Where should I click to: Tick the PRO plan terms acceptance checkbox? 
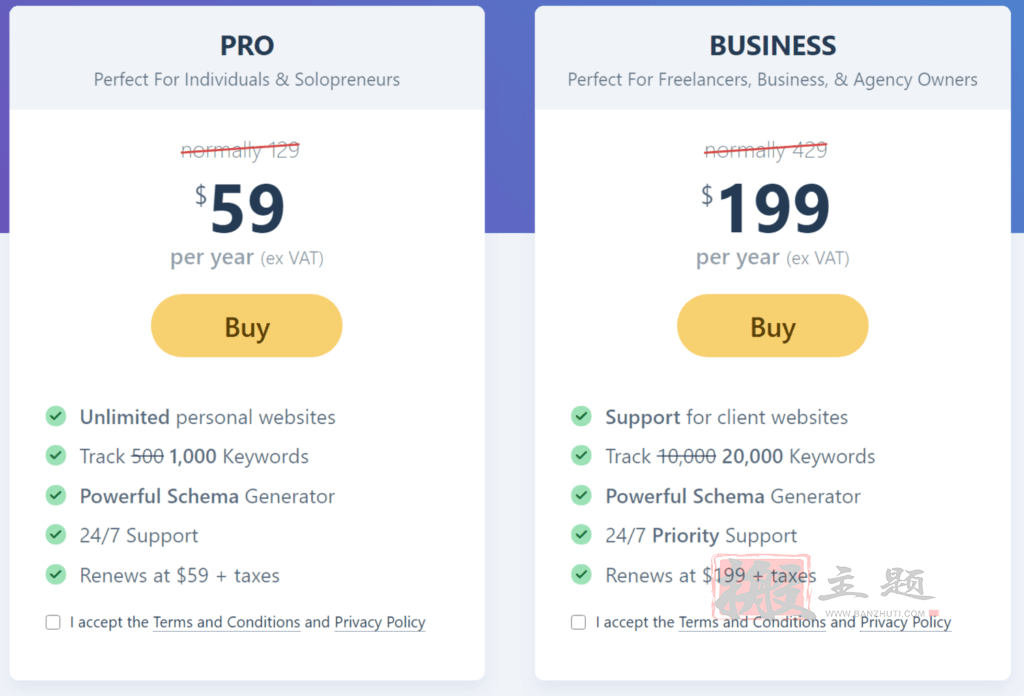click(x=53, y=622)
